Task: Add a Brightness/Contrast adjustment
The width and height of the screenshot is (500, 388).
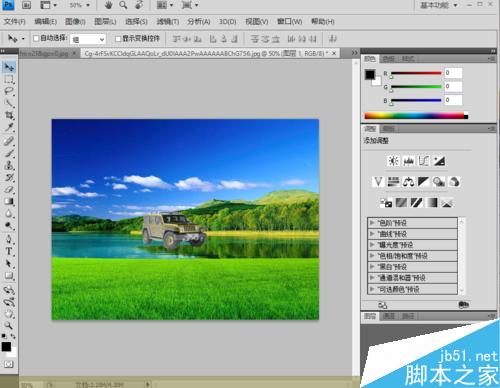Action: coord(393,161)
